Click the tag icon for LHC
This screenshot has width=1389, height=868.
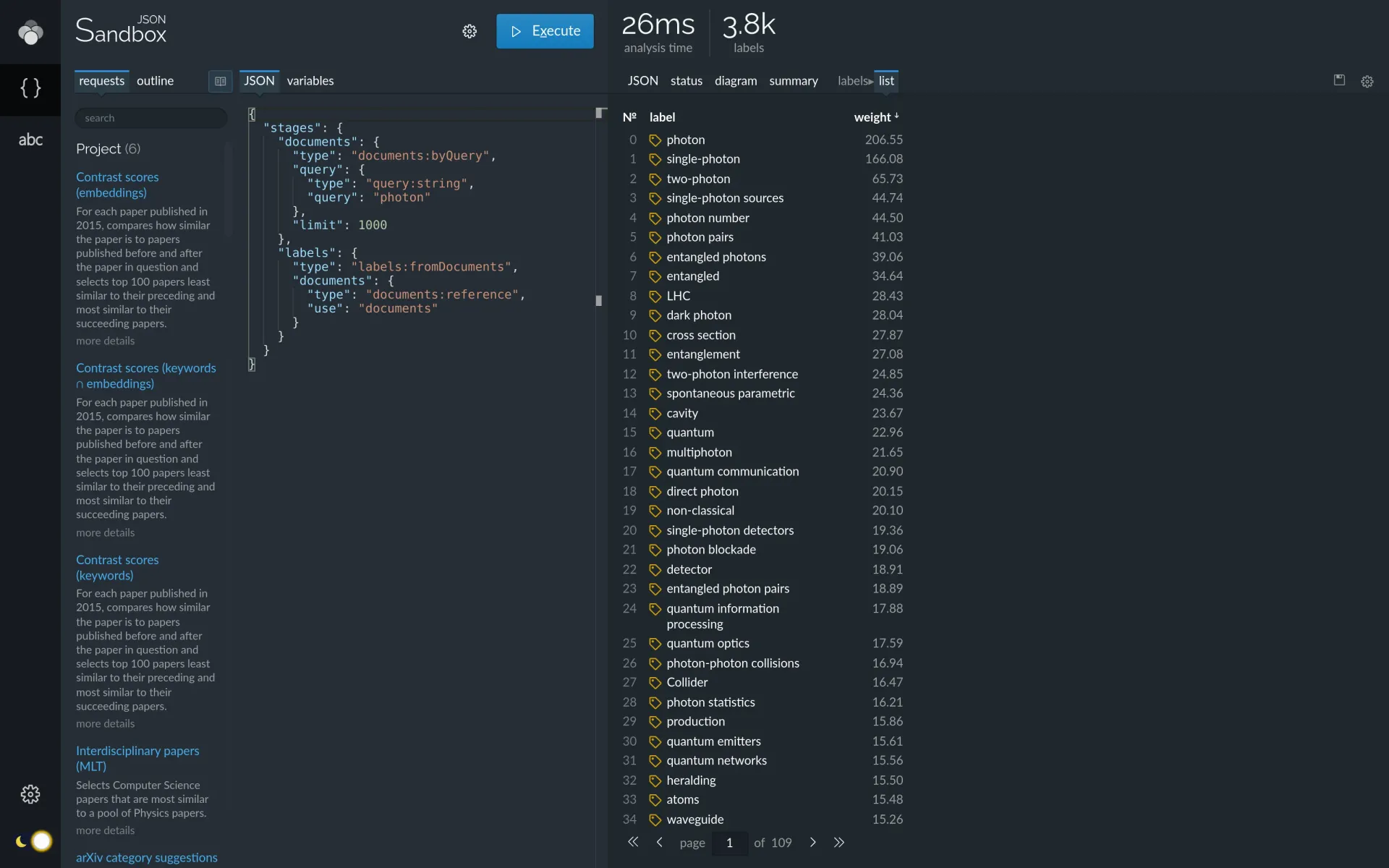[655, 296]
